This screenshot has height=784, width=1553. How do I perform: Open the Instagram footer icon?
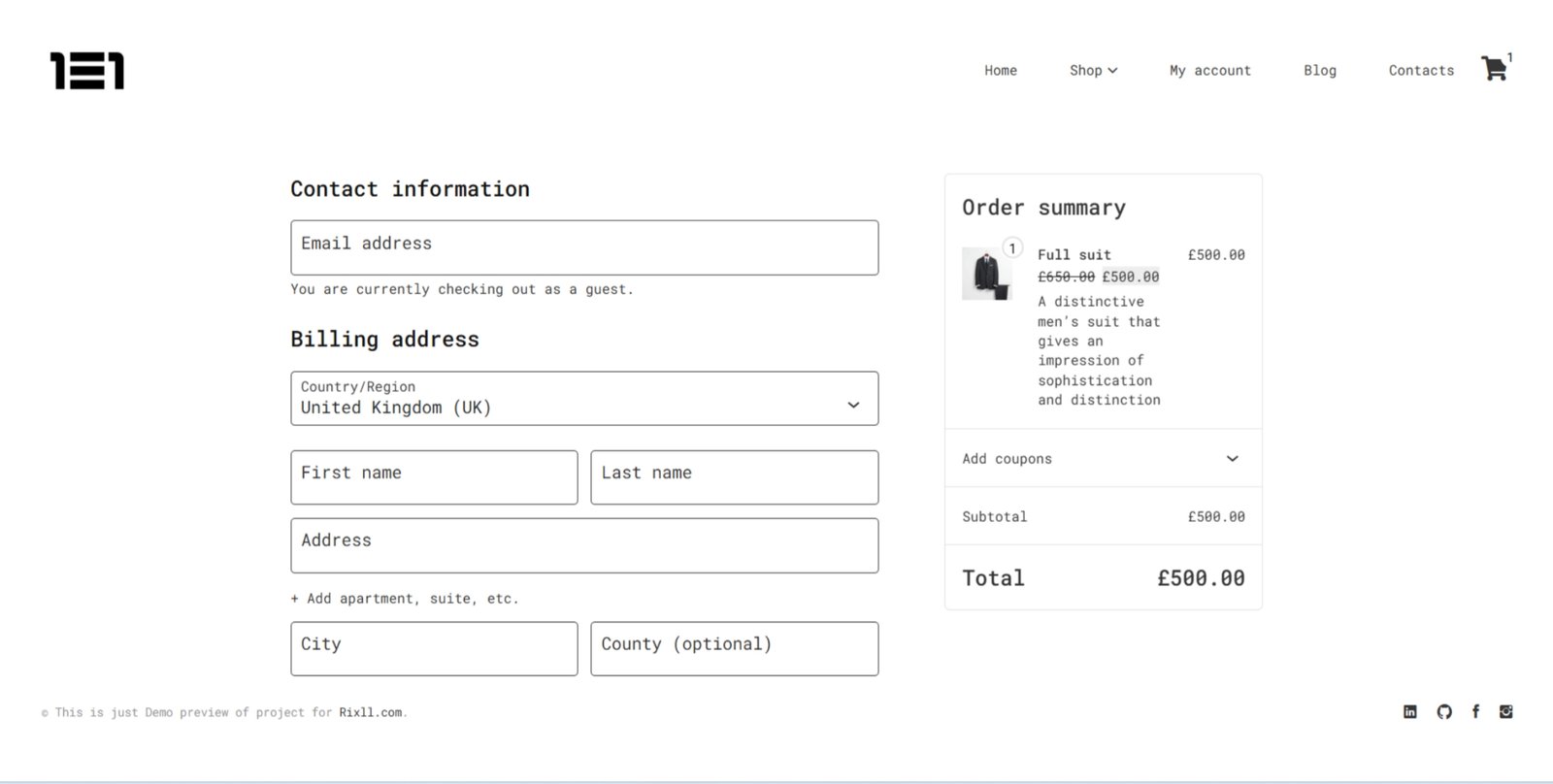(1505, 712)
